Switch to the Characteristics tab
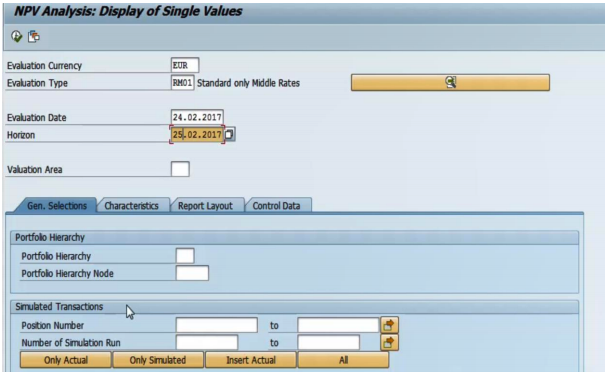The height and width of the screenshot is (372, 608). [x=131, y=206]
